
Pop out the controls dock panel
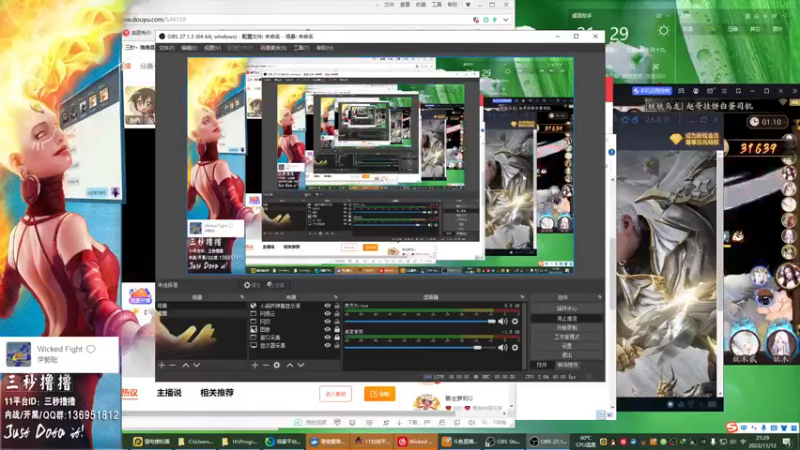599,297
